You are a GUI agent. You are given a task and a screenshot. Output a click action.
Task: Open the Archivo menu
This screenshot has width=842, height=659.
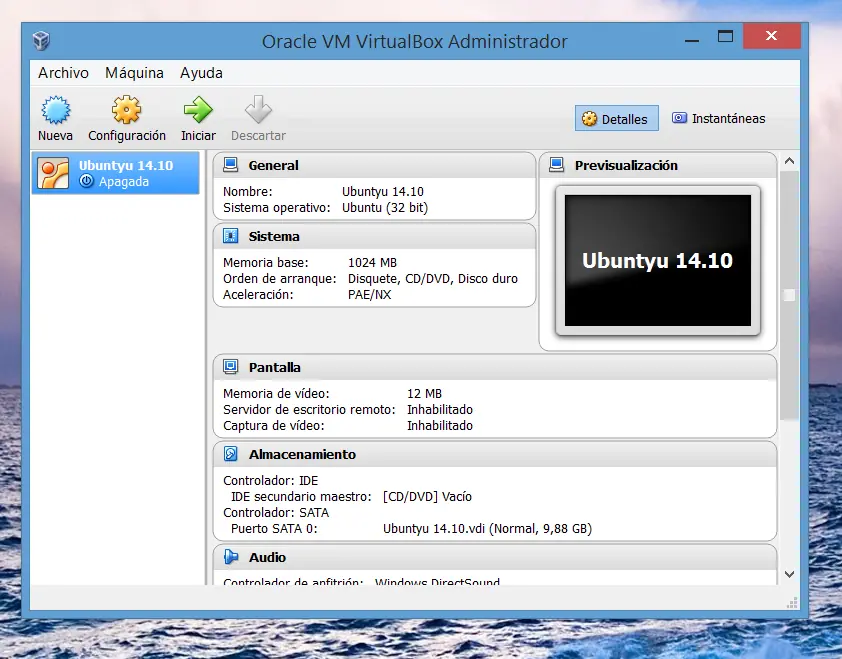pyautogui.click(x=63, y=73)
